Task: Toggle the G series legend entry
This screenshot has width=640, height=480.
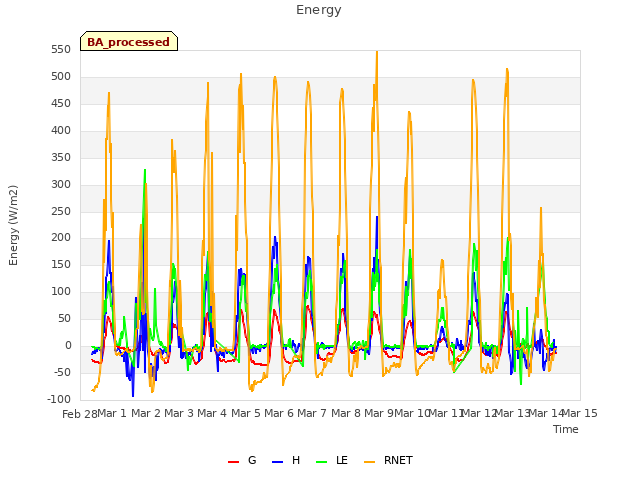Action: (242, 460)
